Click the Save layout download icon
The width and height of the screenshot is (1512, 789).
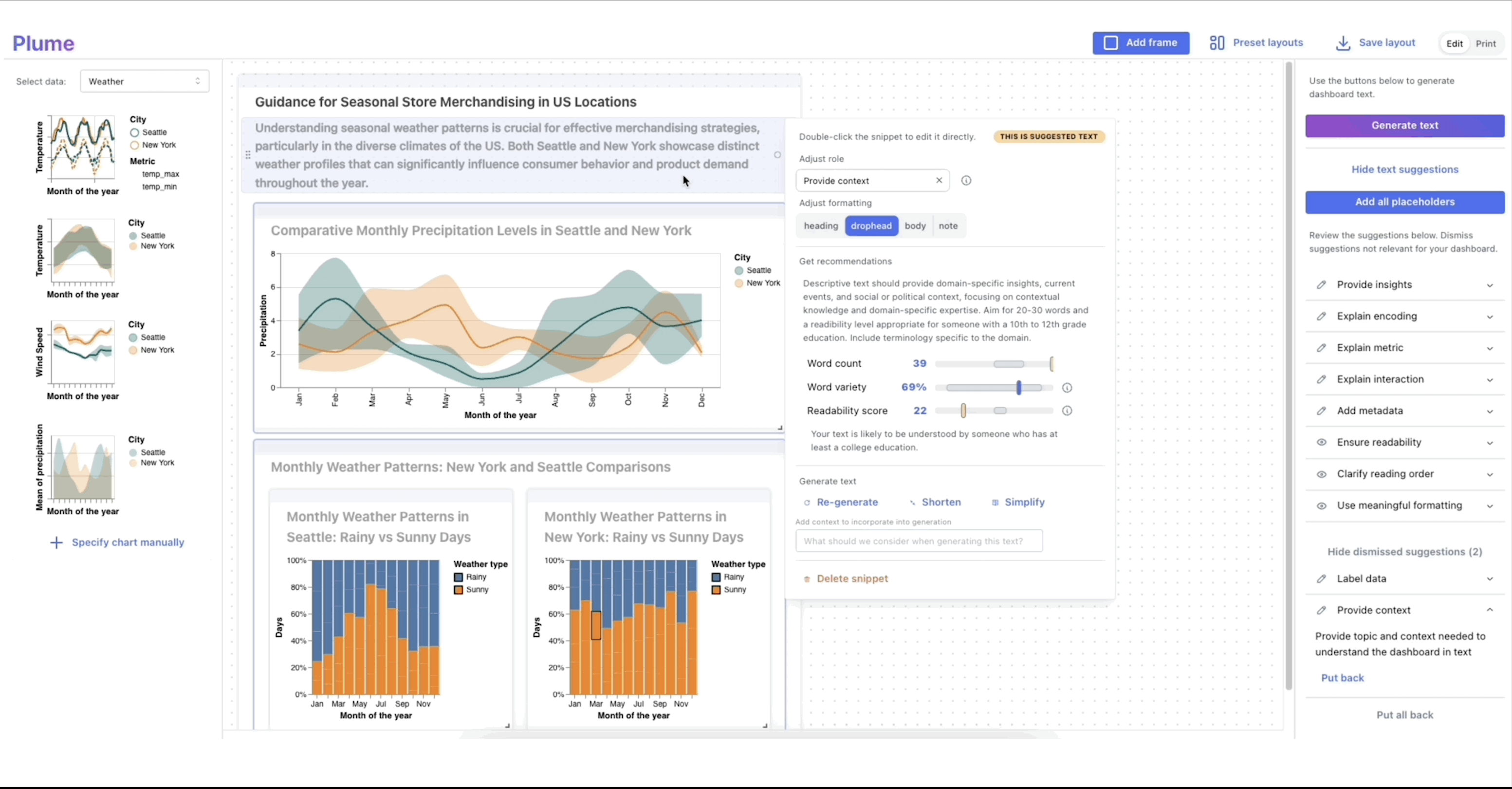click(1343, 43)
